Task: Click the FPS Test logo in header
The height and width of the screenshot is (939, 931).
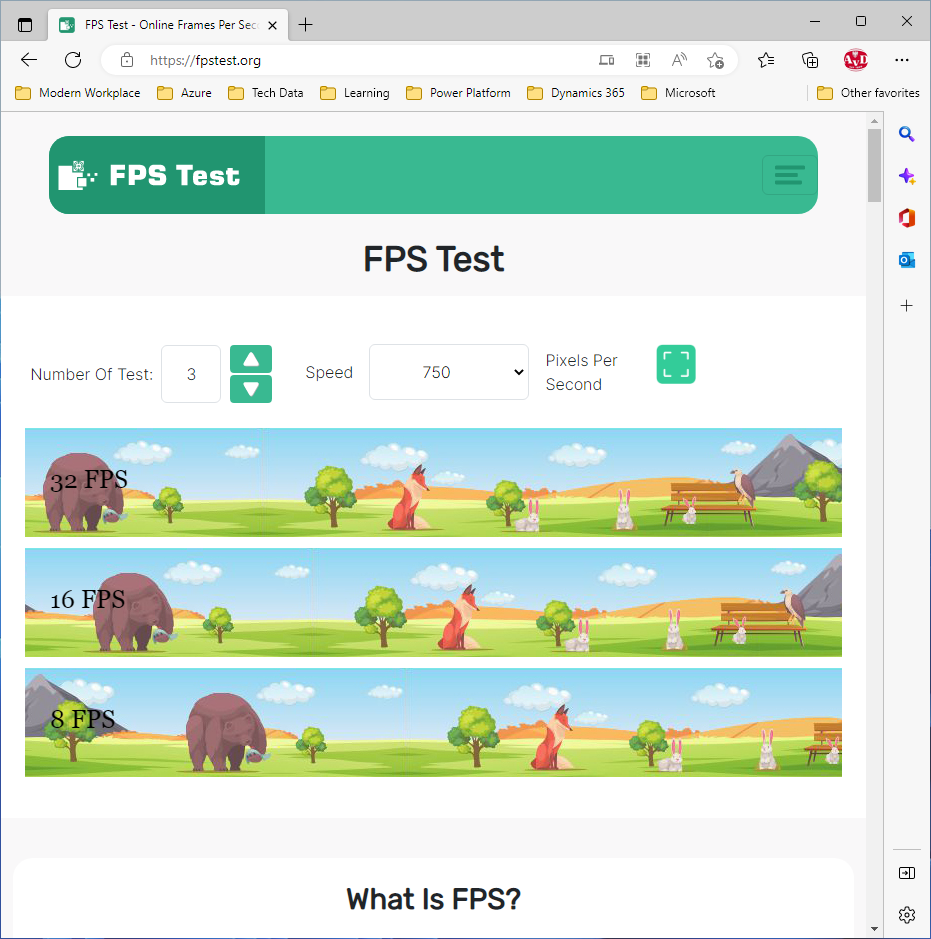Action: click(x=157, y=175)
